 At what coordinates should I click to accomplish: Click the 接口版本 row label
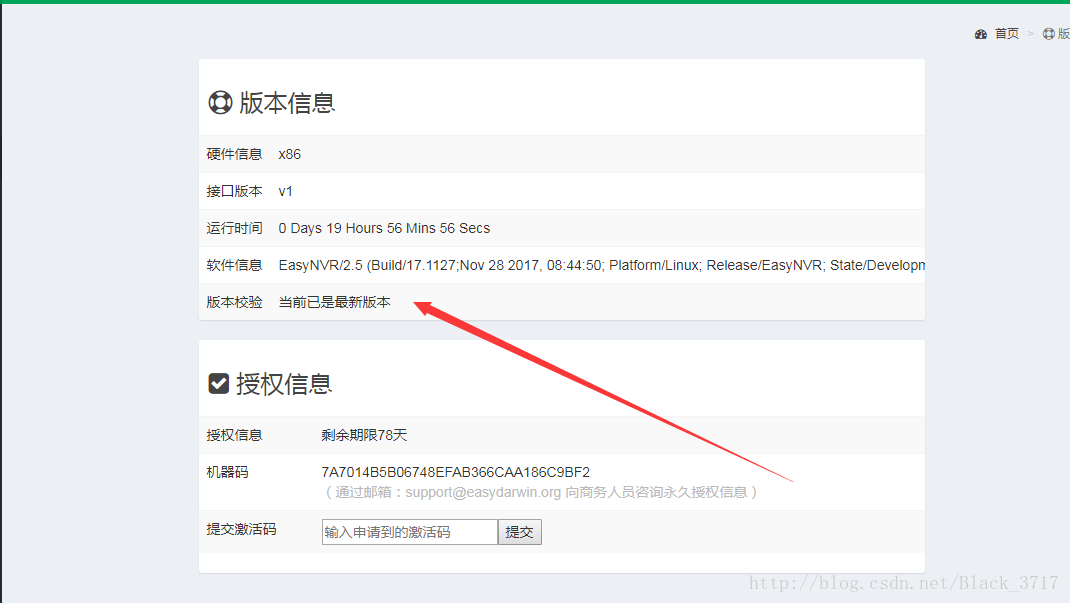tap(235, 191)
